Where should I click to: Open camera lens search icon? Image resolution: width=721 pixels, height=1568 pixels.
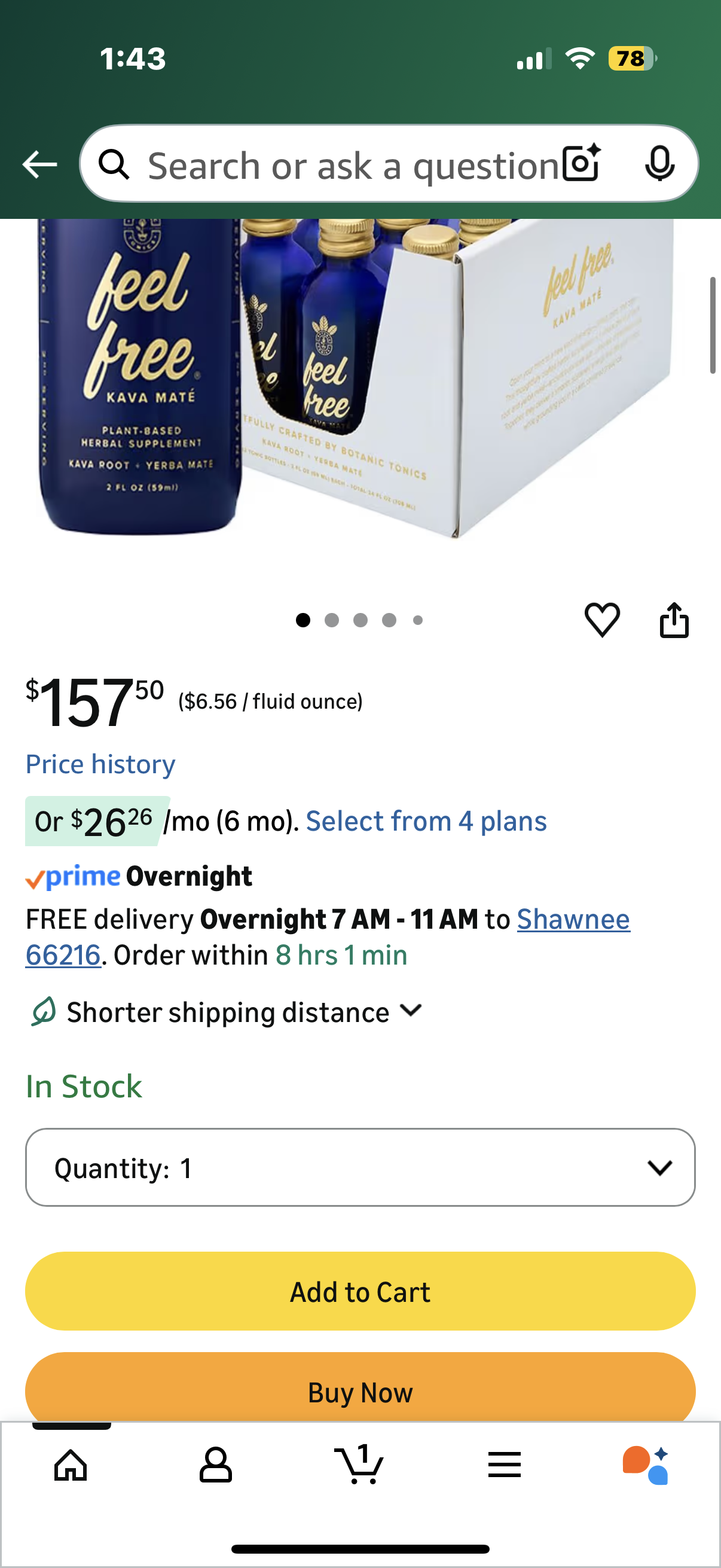581,163
